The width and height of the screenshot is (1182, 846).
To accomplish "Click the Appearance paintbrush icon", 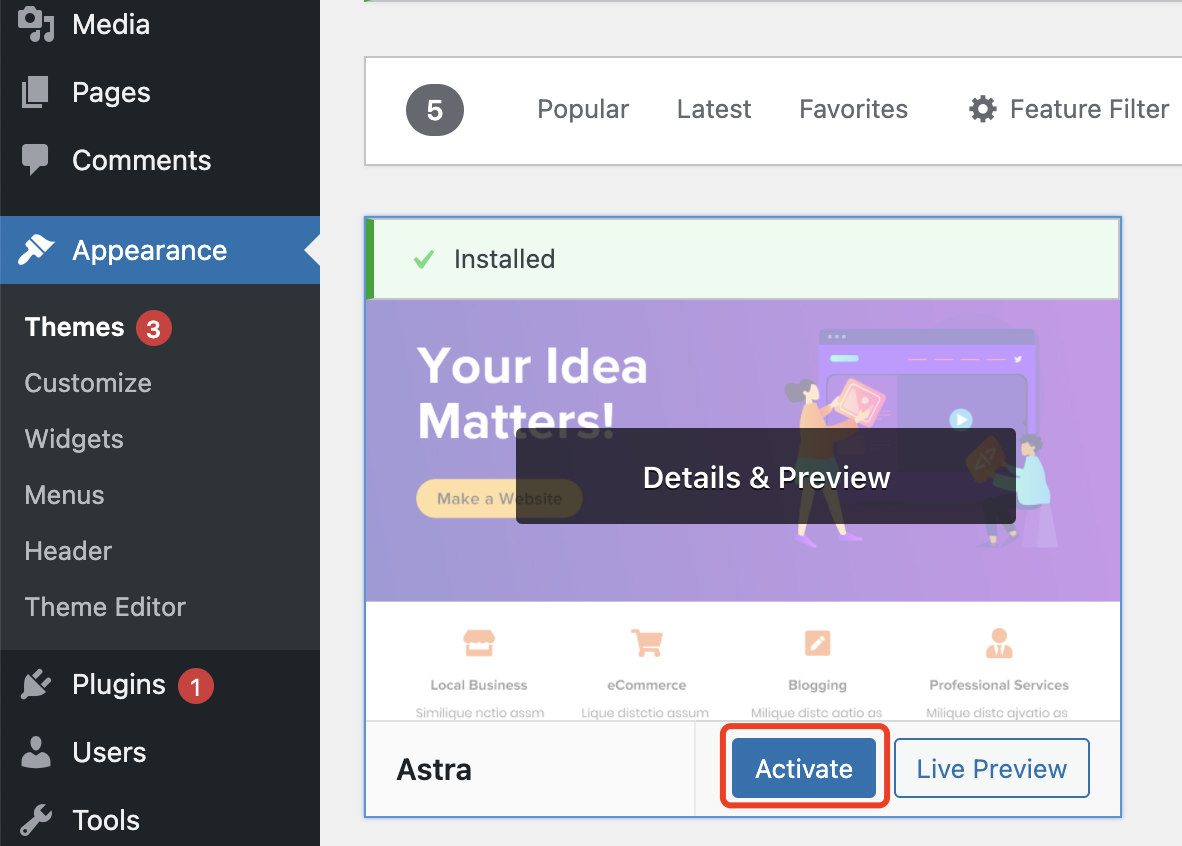I will 35,250.
